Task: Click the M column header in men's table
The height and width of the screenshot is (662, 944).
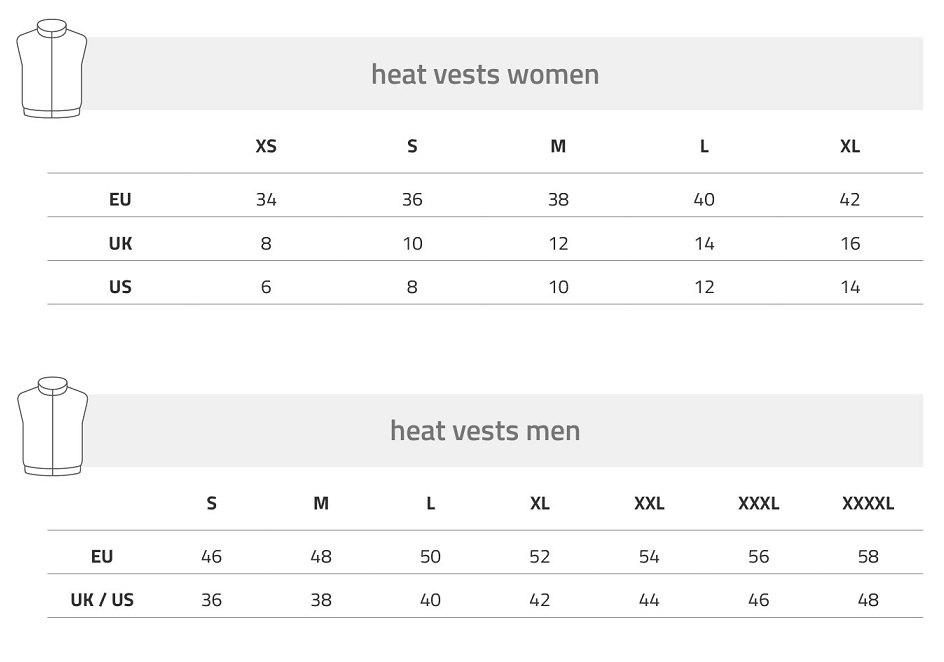Action: (x=321, y=503)
